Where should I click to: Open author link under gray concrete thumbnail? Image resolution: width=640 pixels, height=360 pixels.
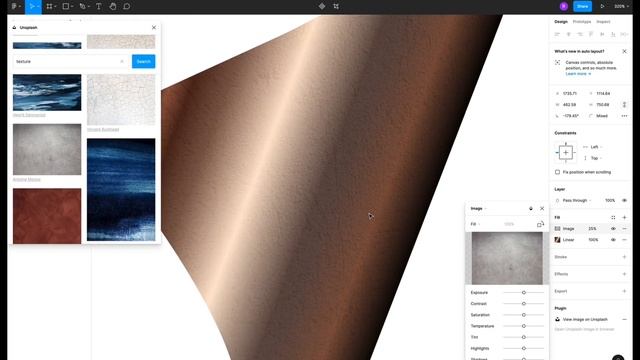tap(27, 180)
